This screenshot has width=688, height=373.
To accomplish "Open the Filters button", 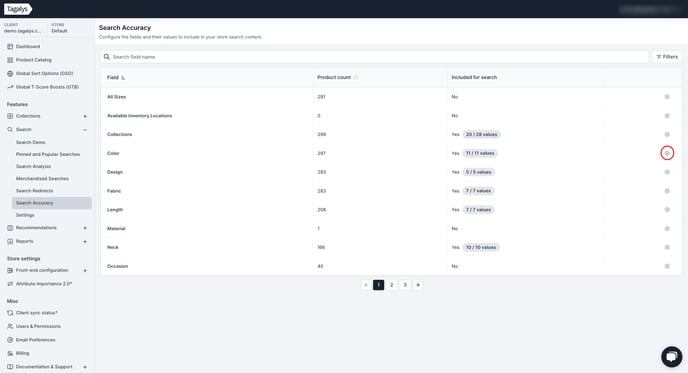I will pos(667,57).
